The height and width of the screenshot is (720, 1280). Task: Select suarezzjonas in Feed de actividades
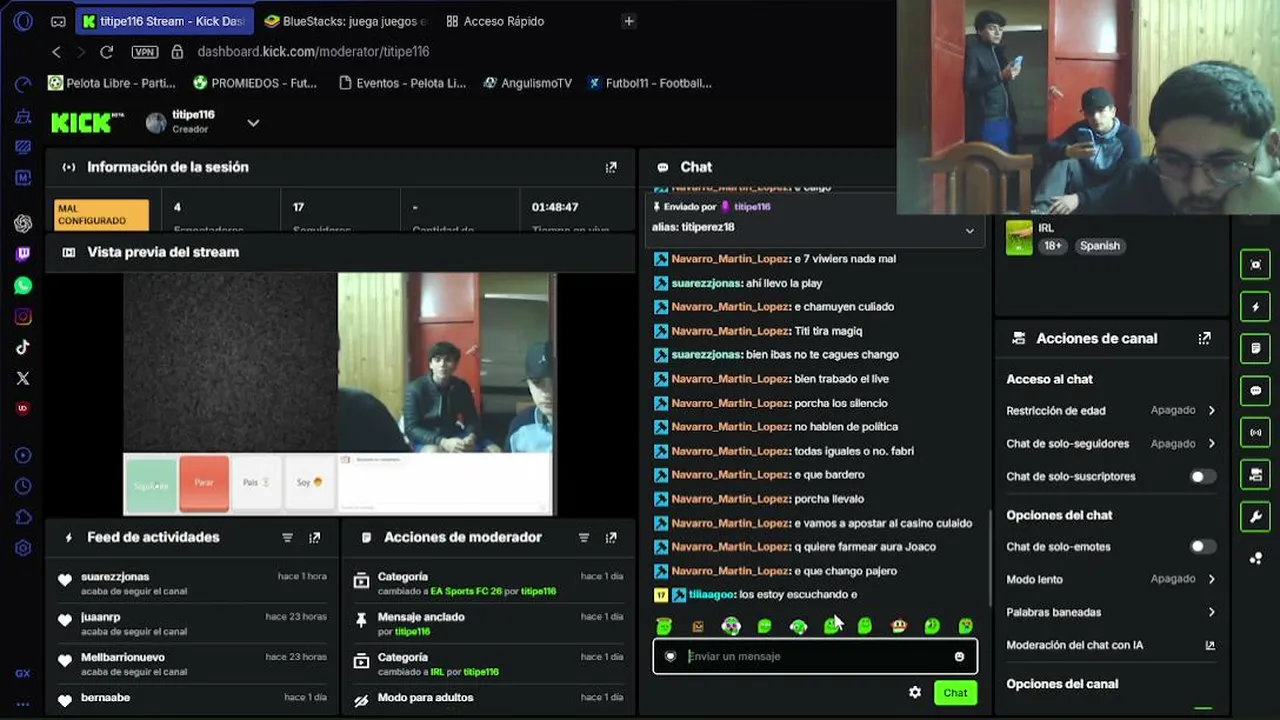pos(115,577)
